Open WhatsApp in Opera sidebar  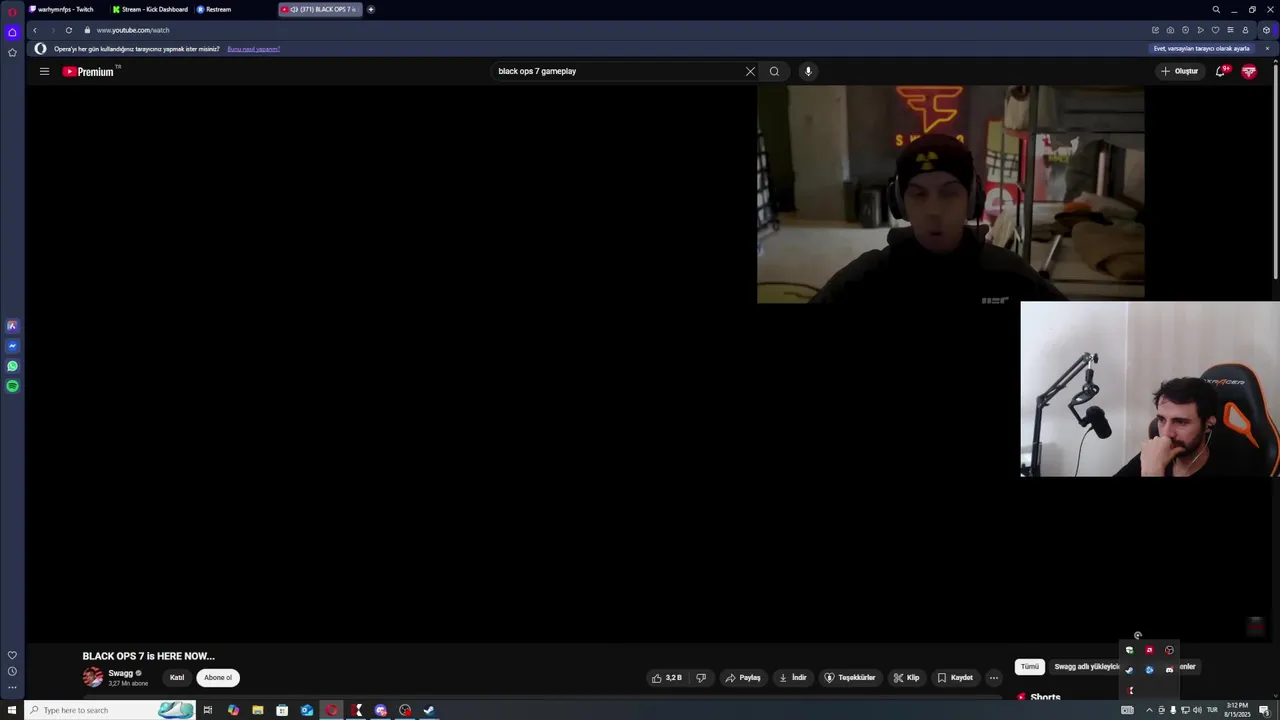(12, 366)
